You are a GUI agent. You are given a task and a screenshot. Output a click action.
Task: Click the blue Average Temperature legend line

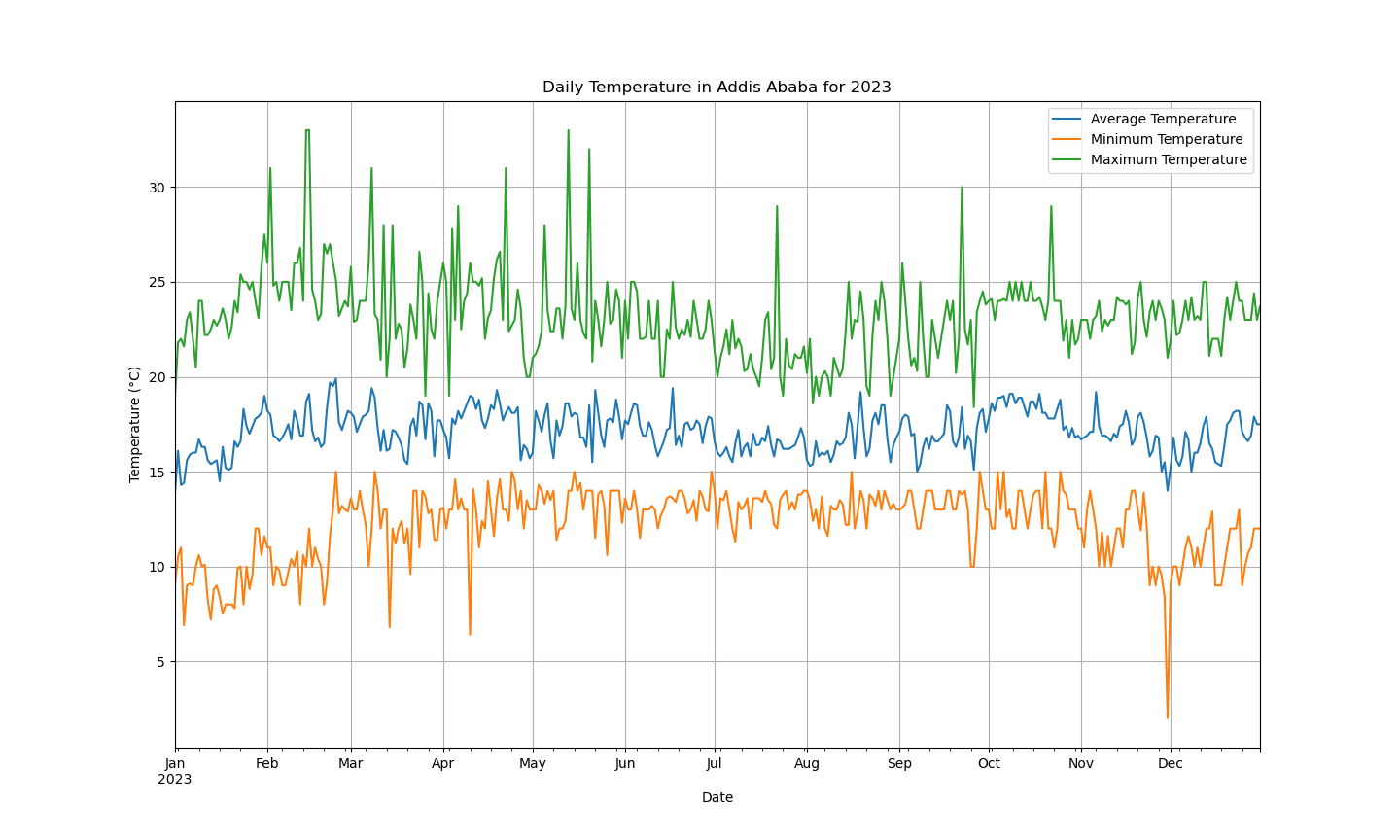(1068, 120)
